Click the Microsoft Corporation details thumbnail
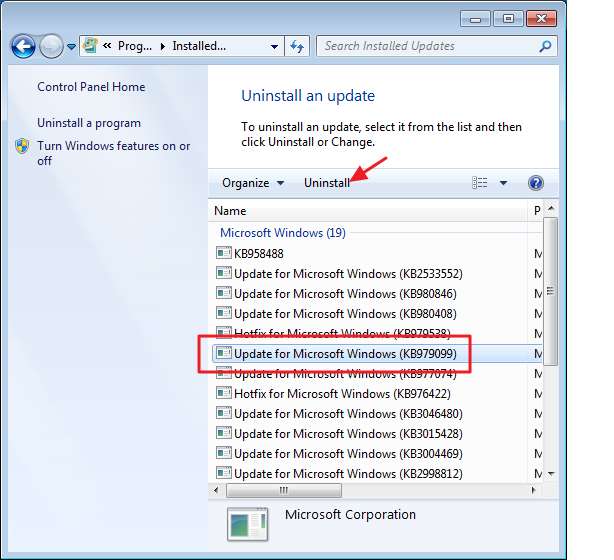Viewport: 614px width, 560px height. [x=248, y=524]
